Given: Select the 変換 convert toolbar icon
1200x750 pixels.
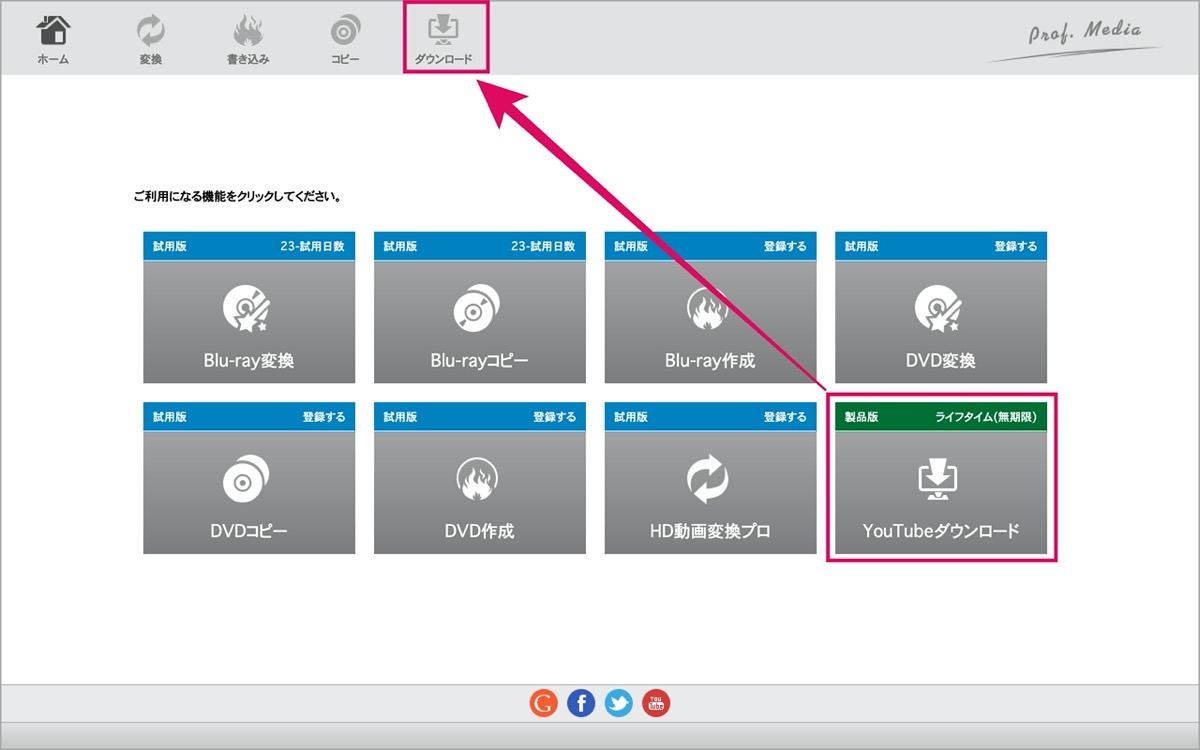Looking at the screenshot, I should [151, 39].
